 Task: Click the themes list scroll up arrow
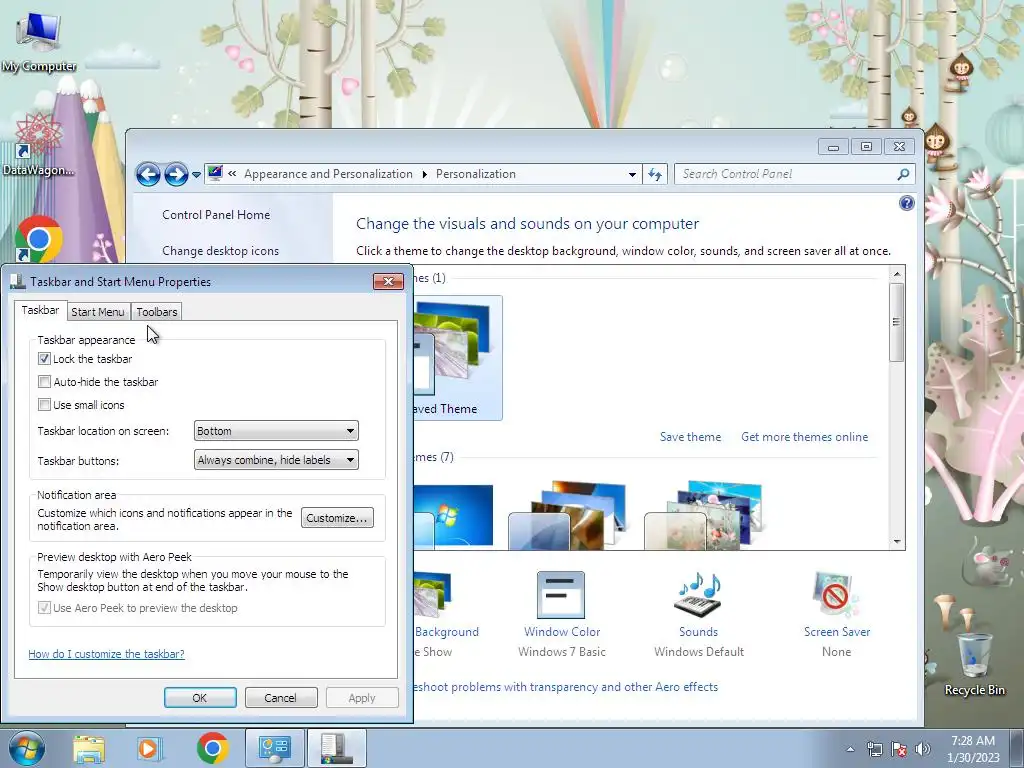click(x=897, y=274)
